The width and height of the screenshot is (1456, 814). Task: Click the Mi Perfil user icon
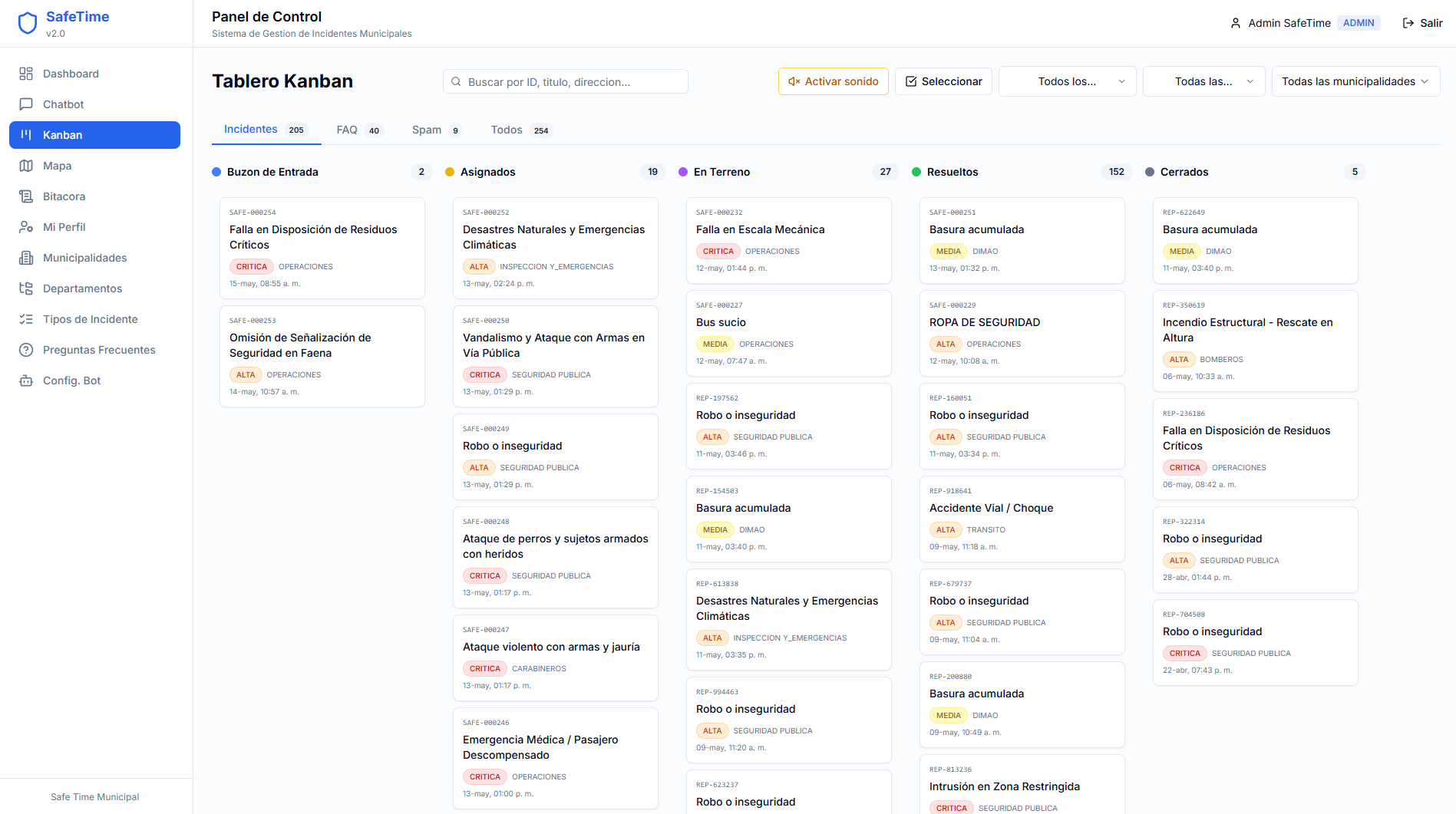26,227
